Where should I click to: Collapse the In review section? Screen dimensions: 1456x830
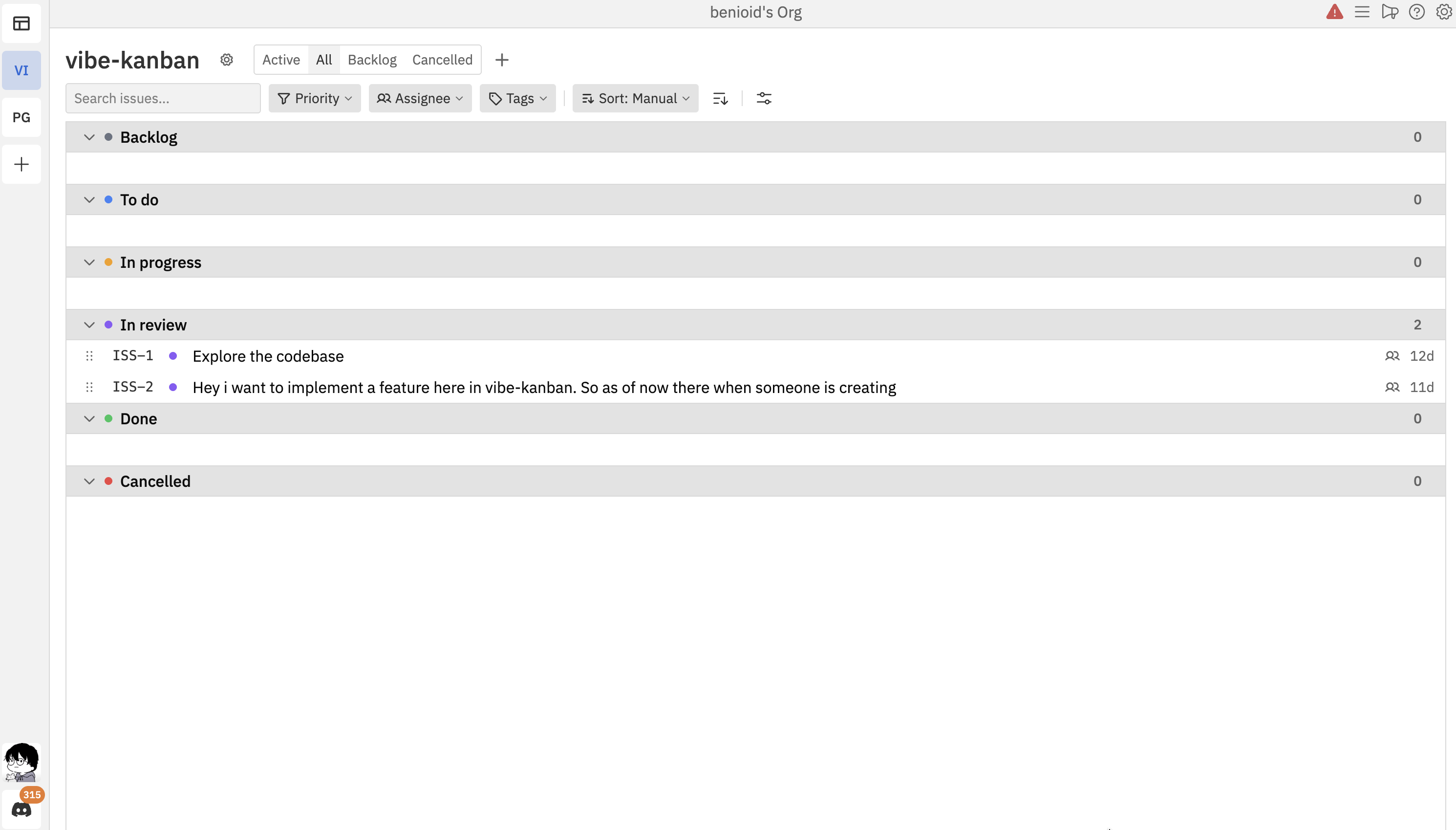coord(89,325)
